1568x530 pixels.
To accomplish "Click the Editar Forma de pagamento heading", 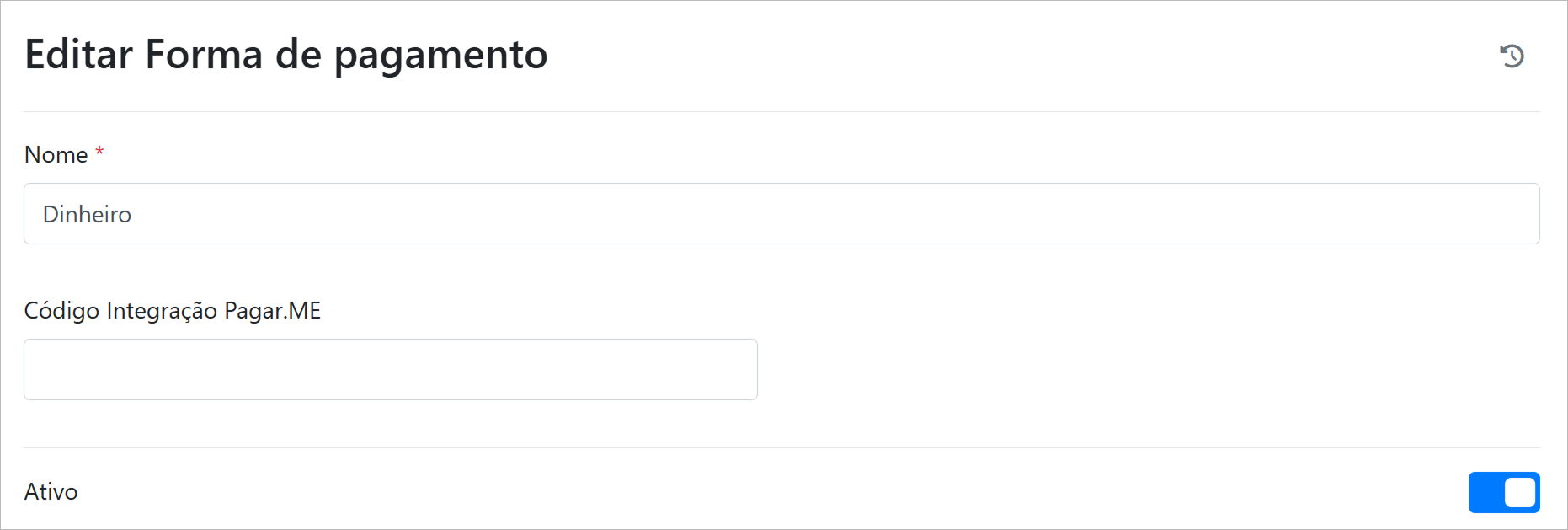I will 286,55.
